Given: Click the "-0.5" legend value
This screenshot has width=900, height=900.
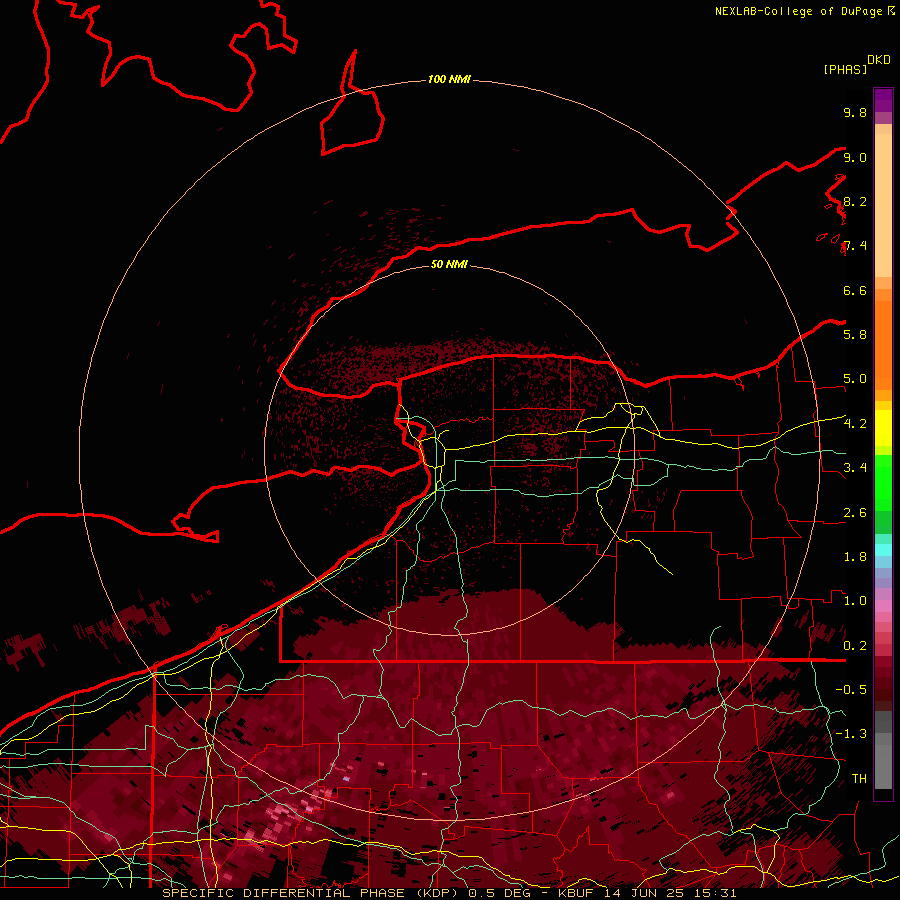Looking at the screenshot, I should pos(851,689).
